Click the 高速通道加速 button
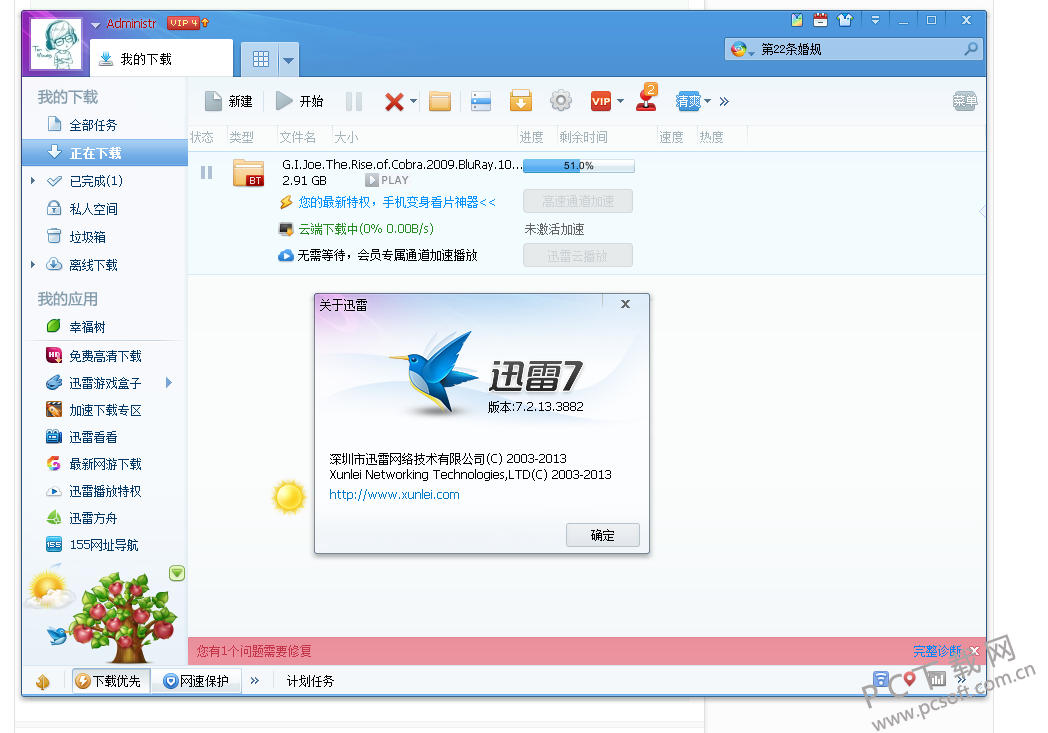1048x733 pixels. coord(578,201)
